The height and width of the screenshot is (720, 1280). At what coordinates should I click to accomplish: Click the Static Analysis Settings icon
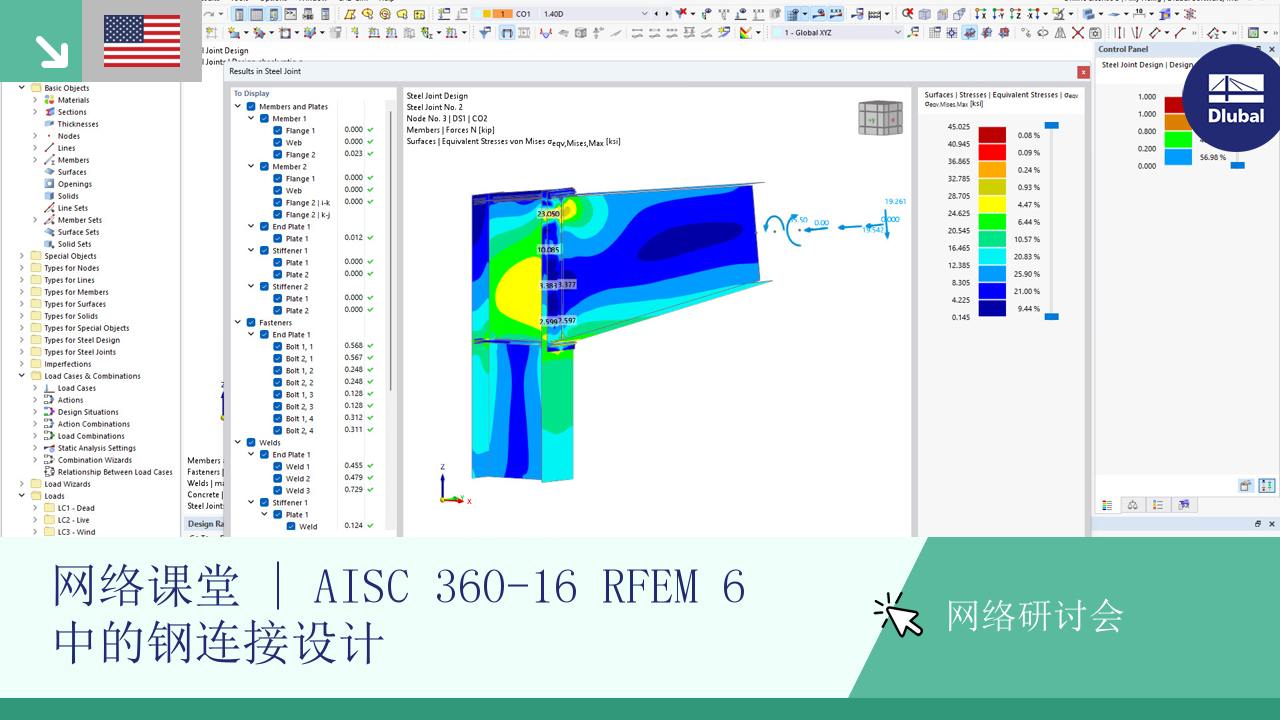49,448
